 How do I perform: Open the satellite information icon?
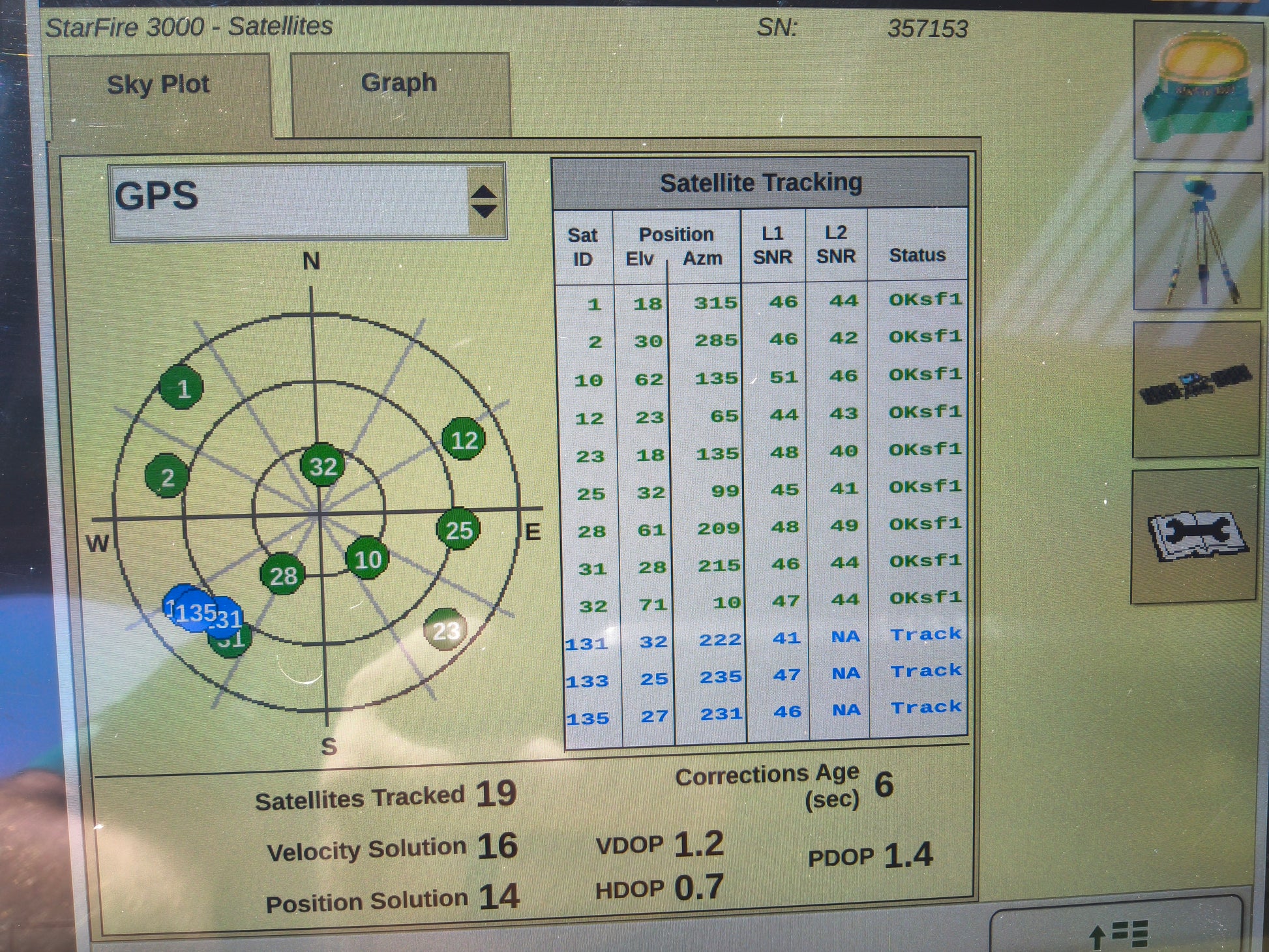point(1196,389)
